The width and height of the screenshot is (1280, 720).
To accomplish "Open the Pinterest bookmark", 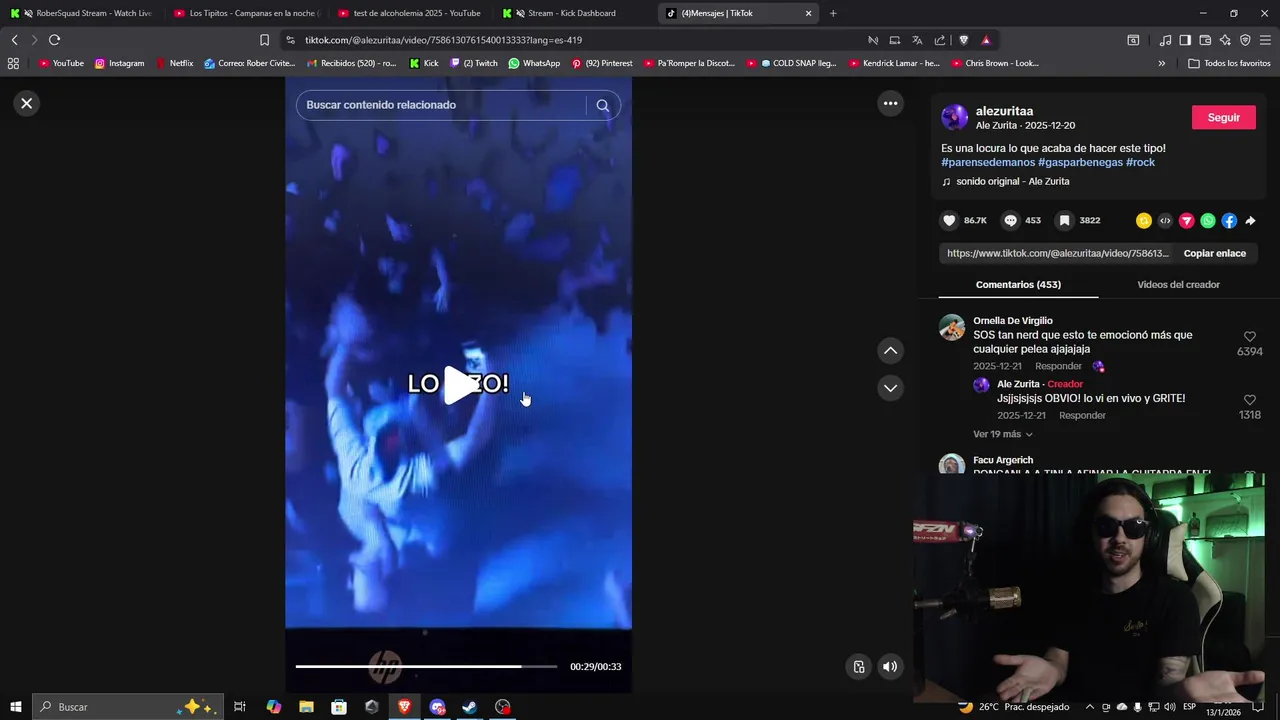I will (601, 63).
